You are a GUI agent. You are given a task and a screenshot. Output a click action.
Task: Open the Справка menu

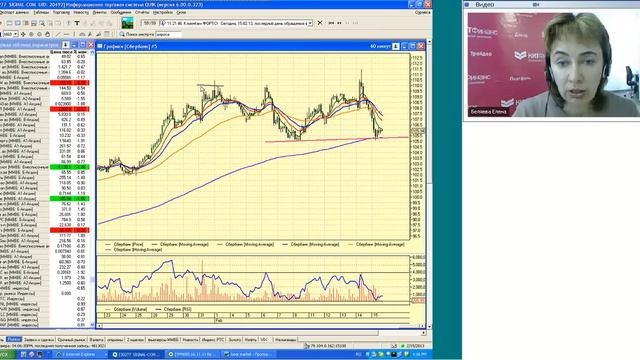click(x=422, y=13)
